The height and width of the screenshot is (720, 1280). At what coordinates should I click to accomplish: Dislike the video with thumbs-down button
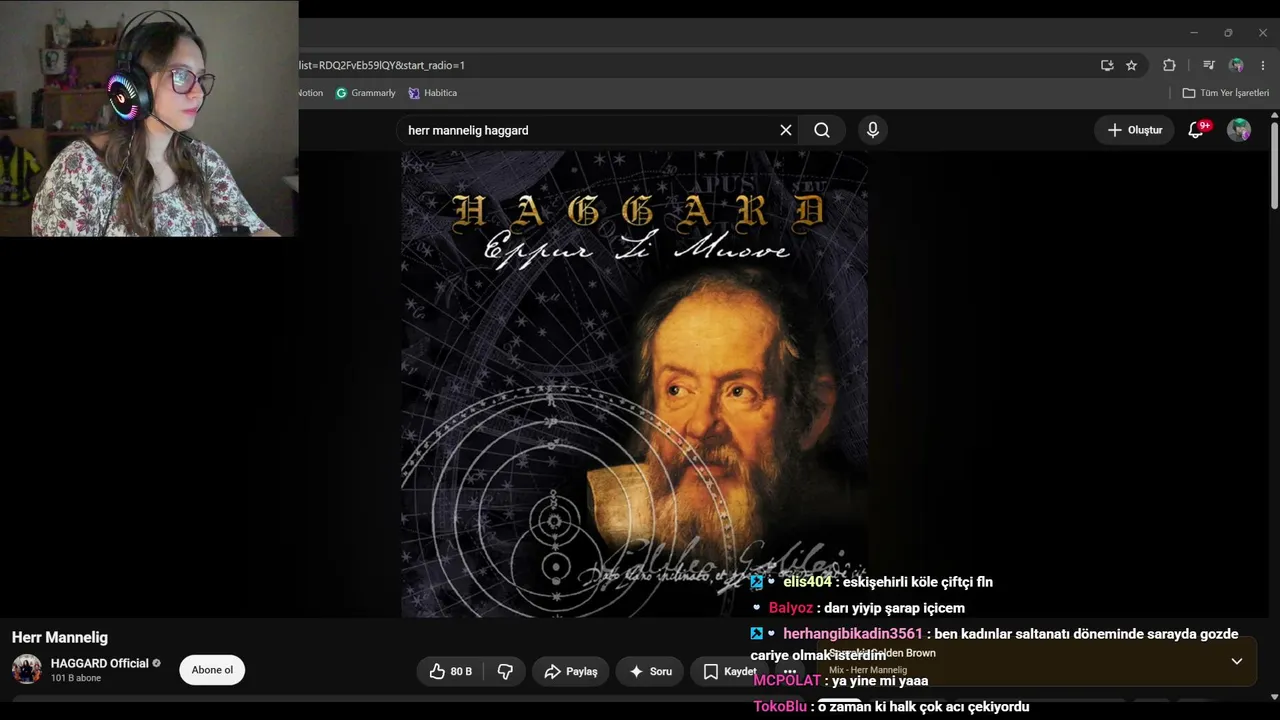tap(505, 672)
